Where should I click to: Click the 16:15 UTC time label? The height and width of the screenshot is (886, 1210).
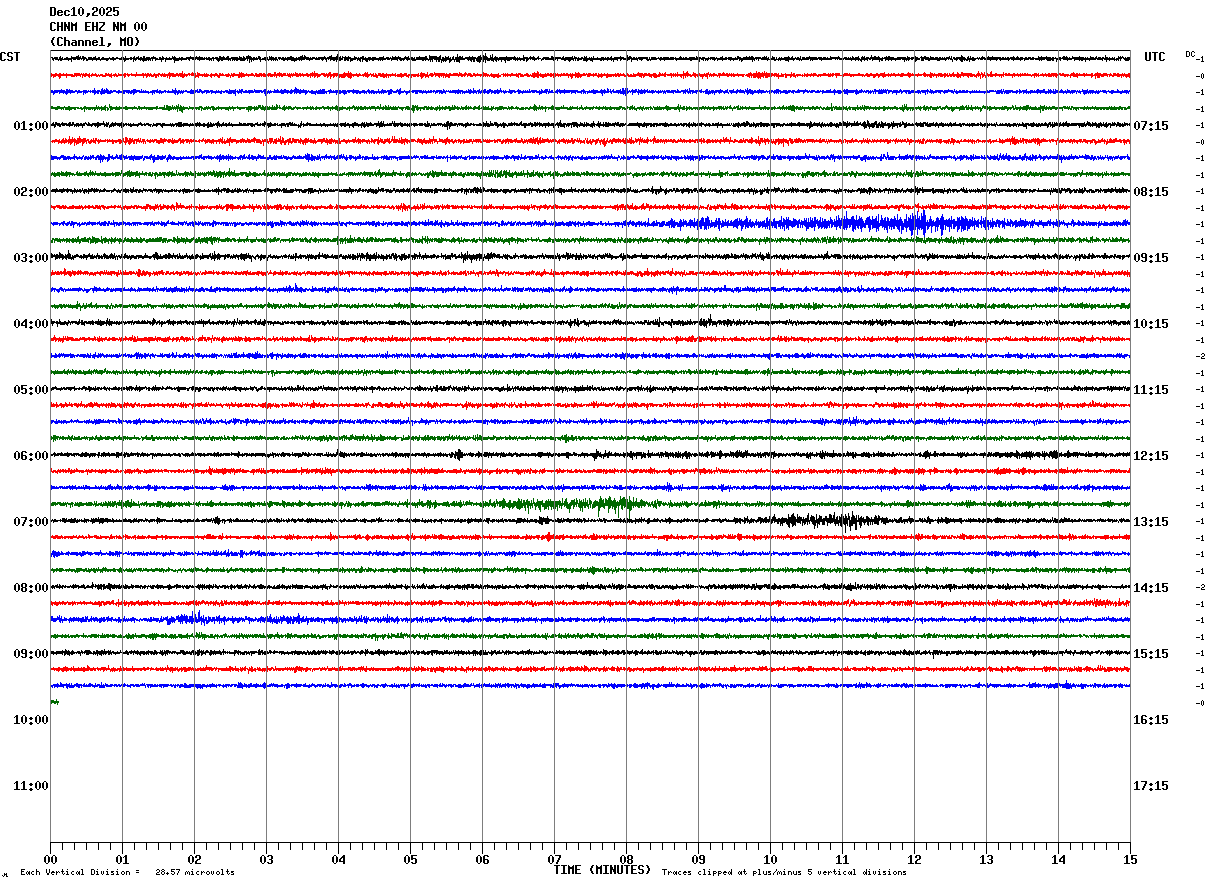pos(1150,719)
